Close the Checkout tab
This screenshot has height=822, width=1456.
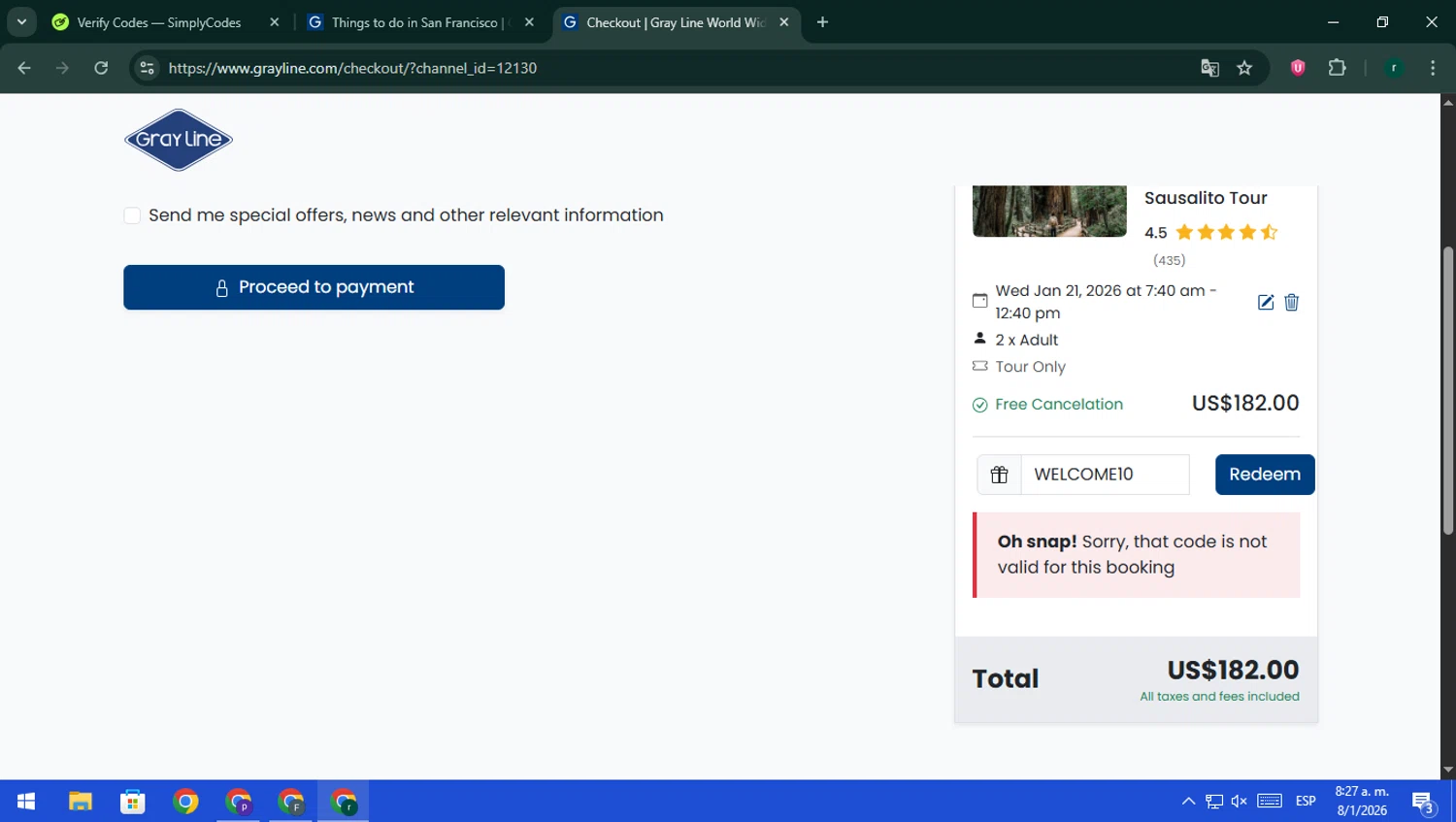coord(784,22)
